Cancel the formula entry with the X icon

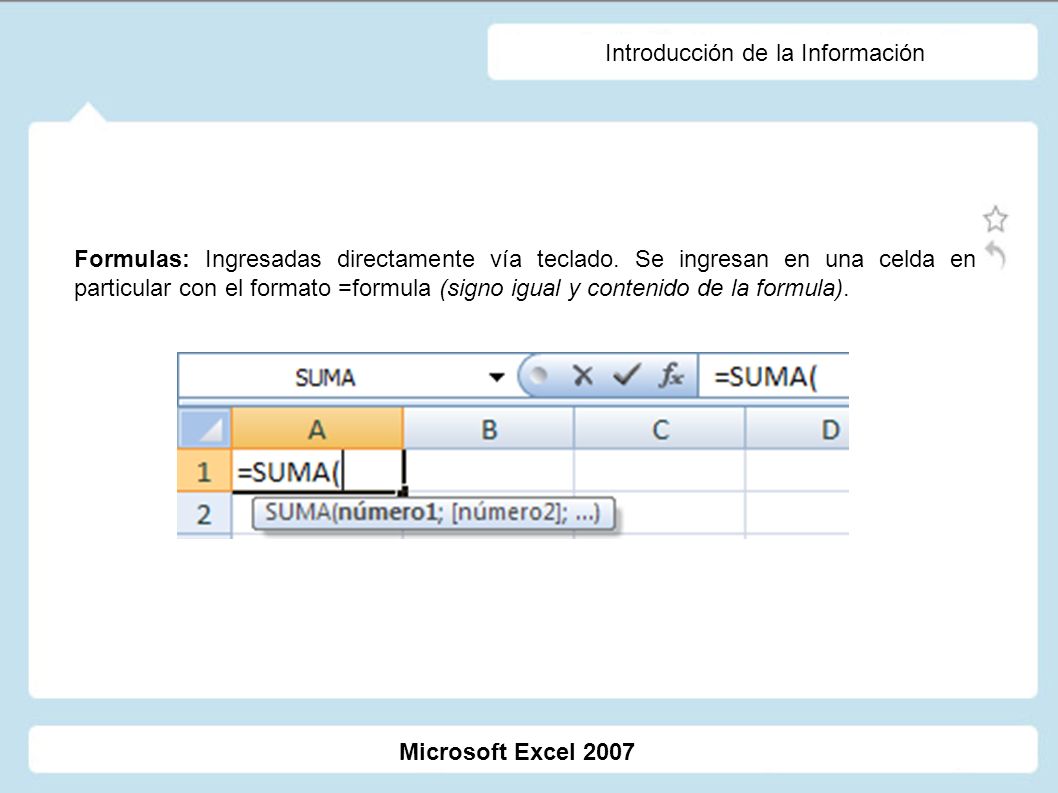coord(582,375)
